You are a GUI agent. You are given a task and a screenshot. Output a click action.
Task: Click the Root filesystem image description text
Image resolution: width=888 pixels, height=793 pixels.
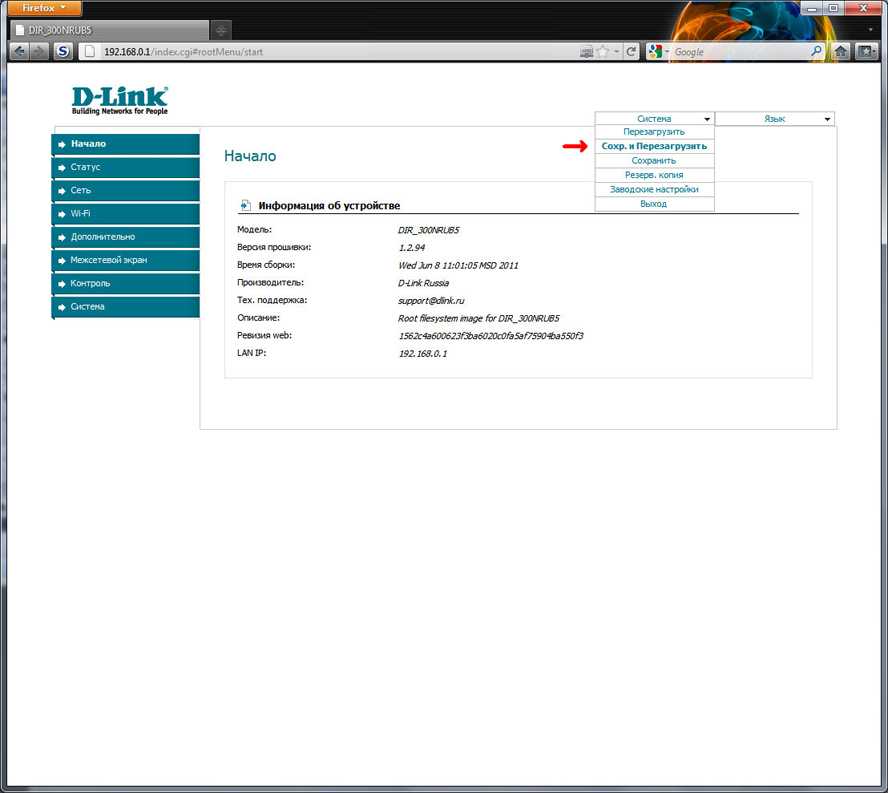click(x=479, y=318)
